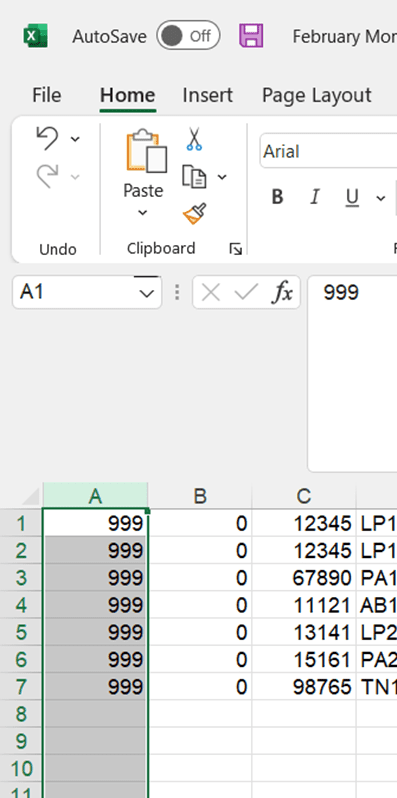Open the Paste options dropdown arrow

[x=143, y=213]
